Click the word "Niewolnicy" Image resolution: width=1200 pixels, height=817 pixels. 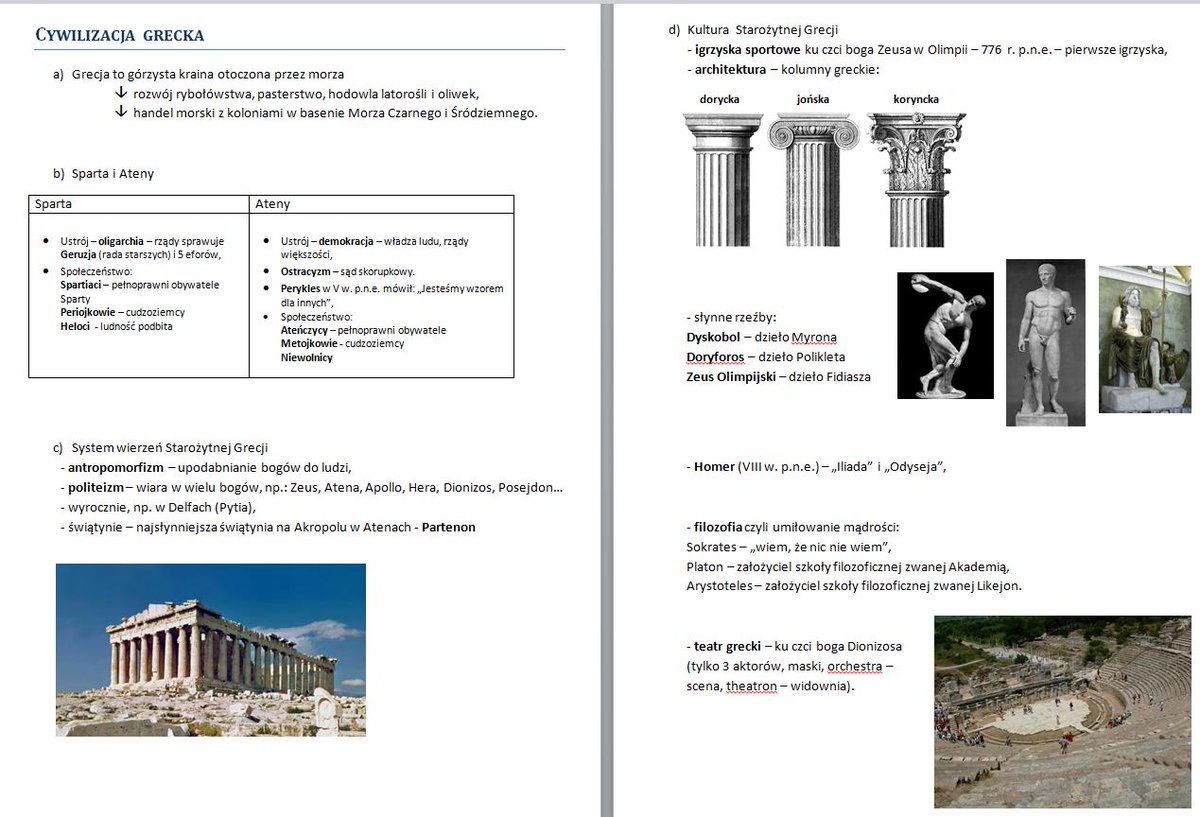307,357
